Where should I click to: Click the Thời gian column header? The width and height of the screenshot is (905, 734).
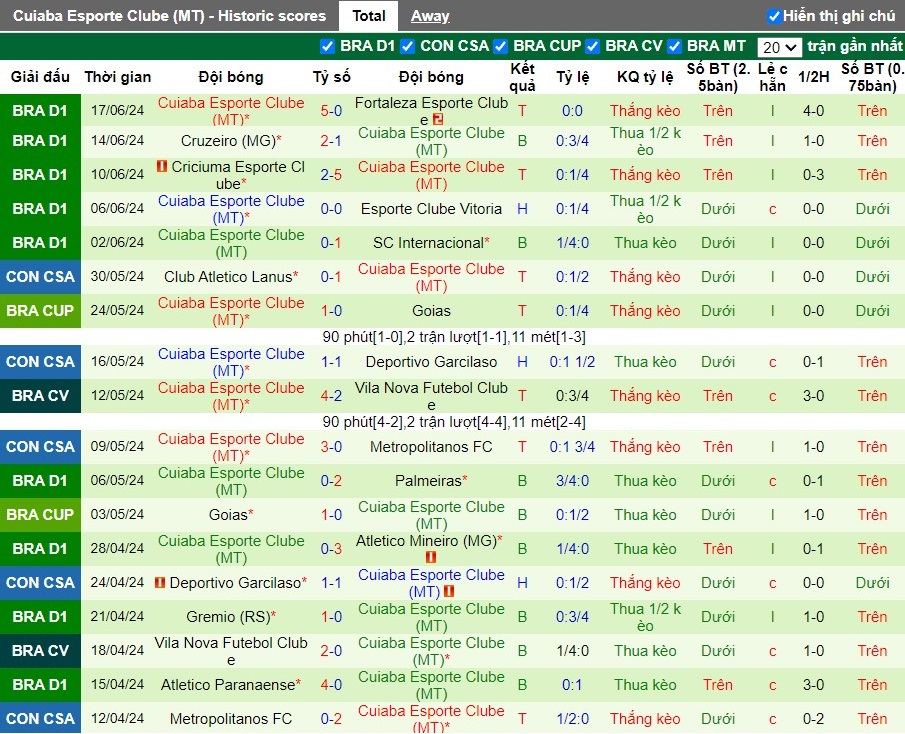coord(118,77)
